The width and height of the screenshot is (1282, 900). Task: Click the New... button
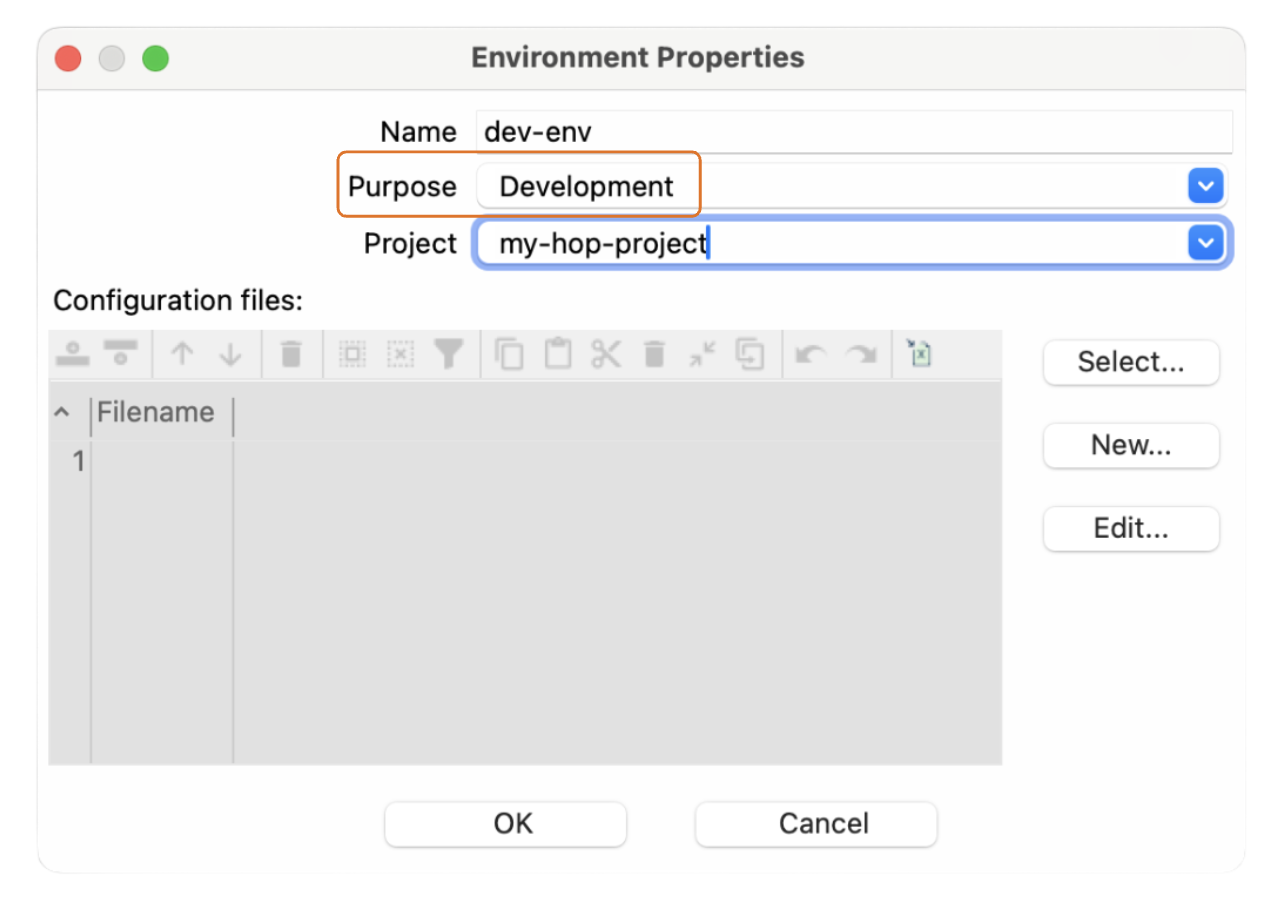click(1131, 445)
